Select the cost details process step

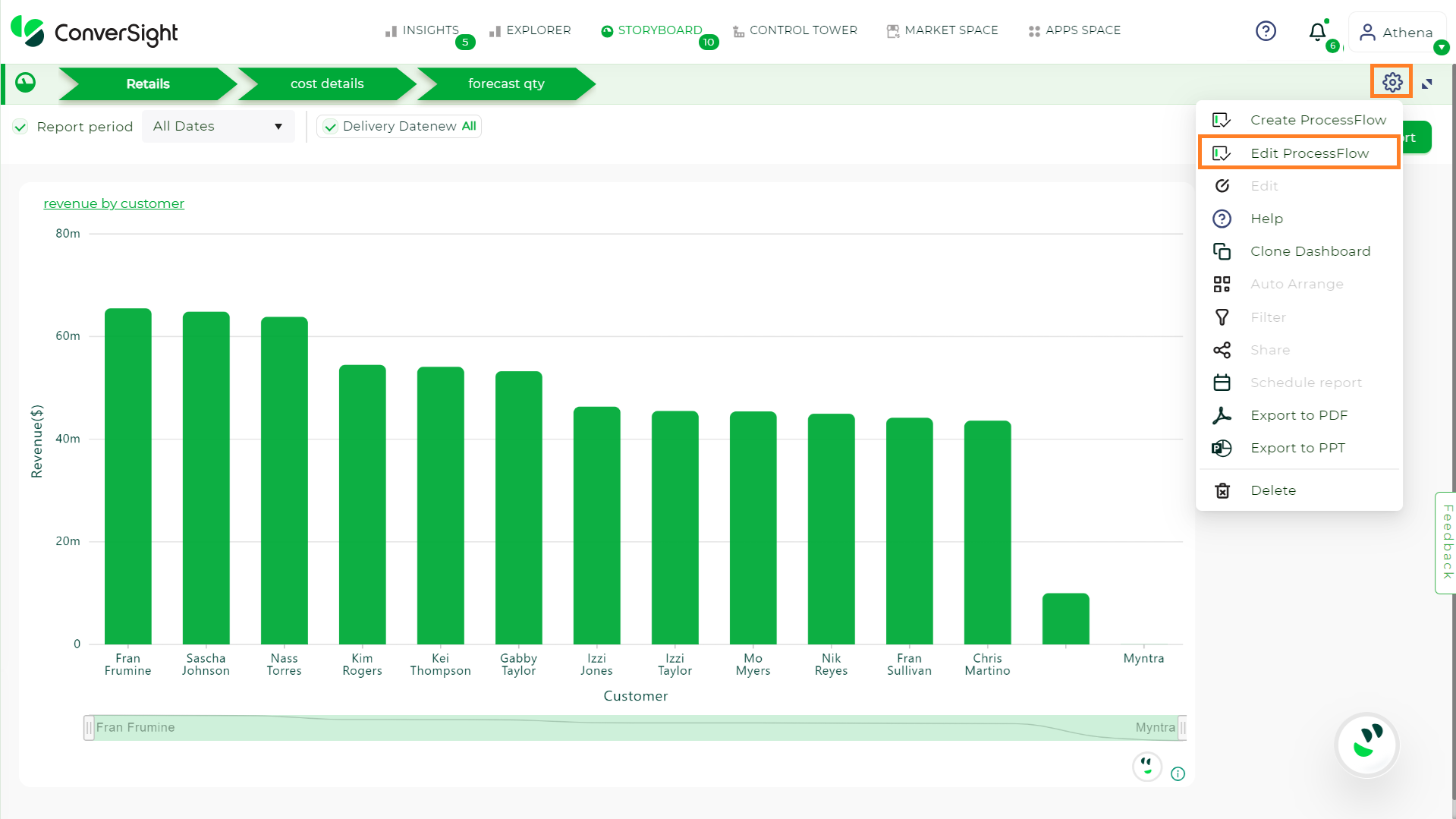click(327, 83)
